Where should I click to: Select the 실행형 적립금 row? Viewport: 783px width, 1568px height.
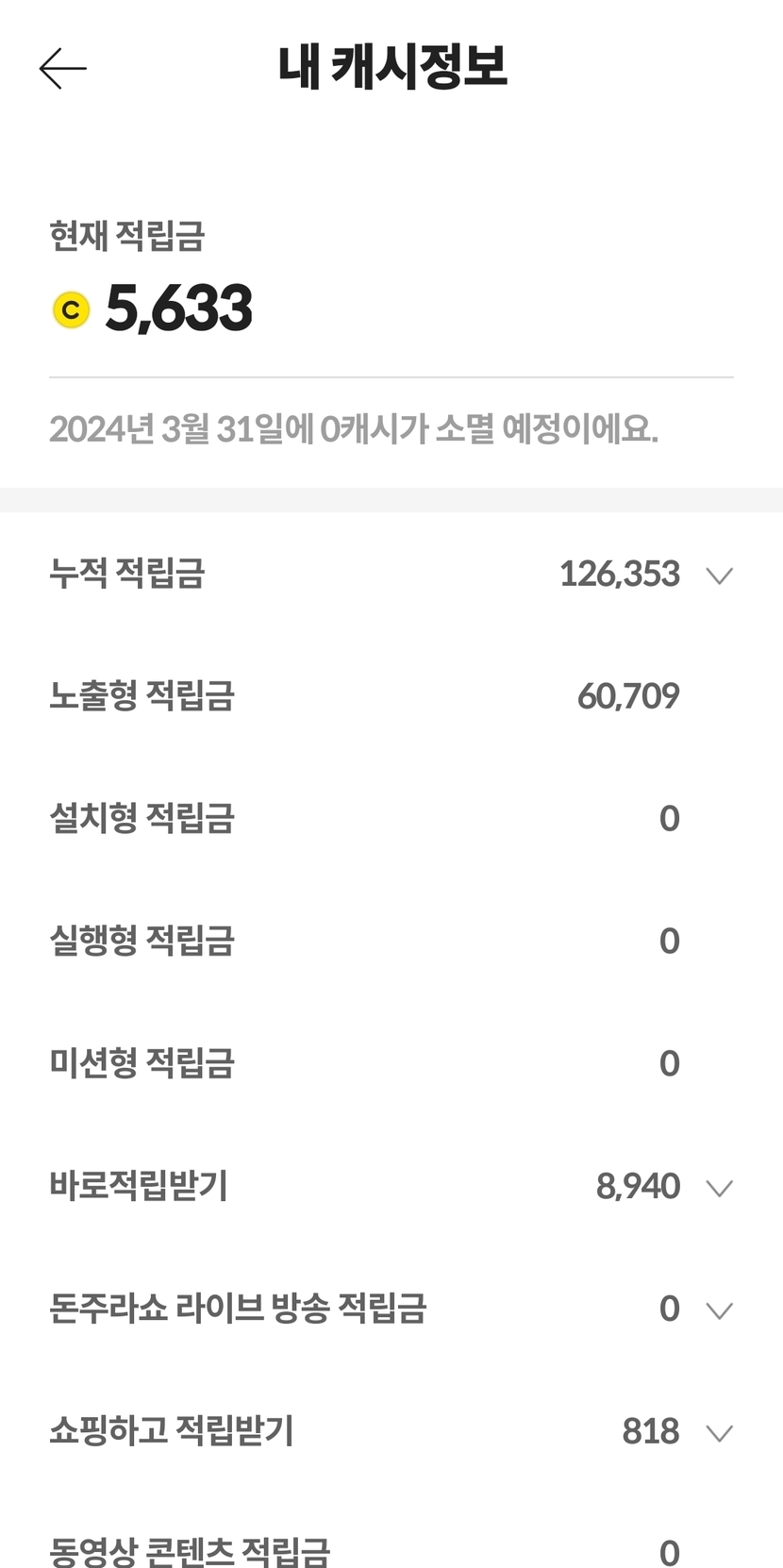[142, 942]
